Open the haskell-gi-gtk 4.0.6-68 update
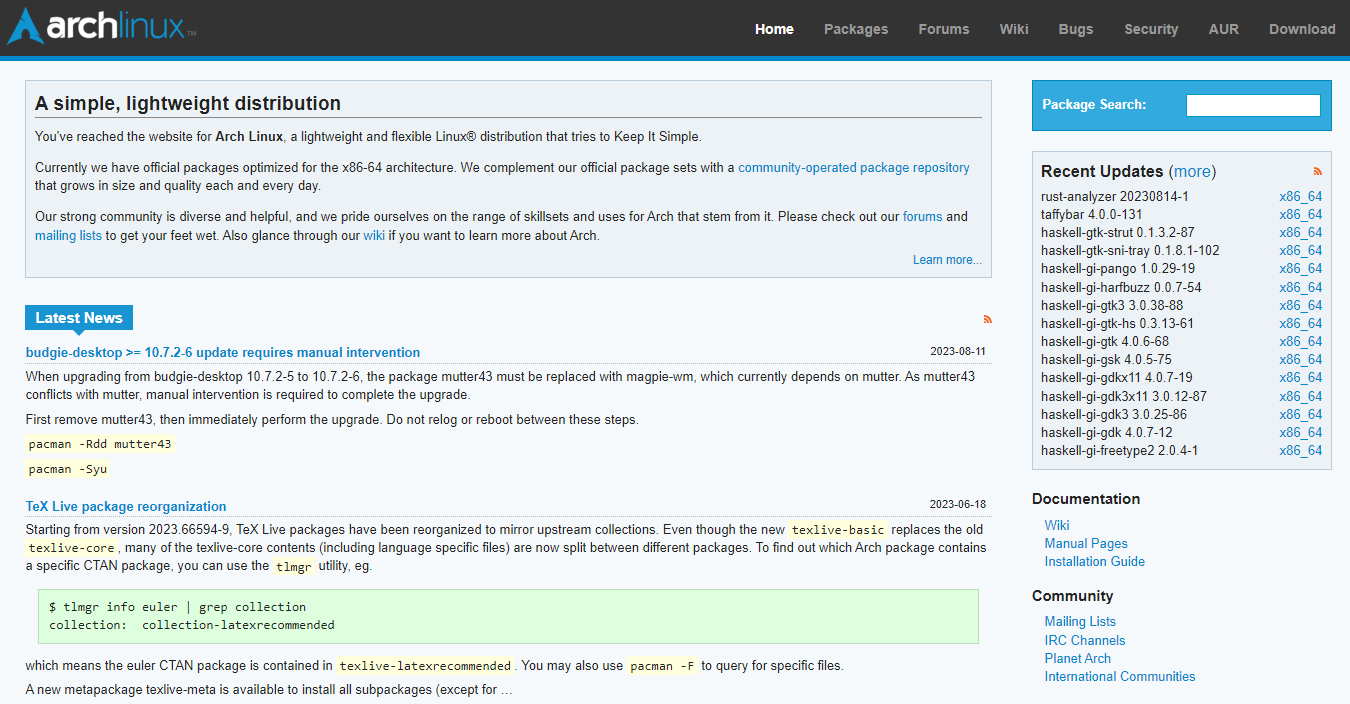 tap(1105, 342)
